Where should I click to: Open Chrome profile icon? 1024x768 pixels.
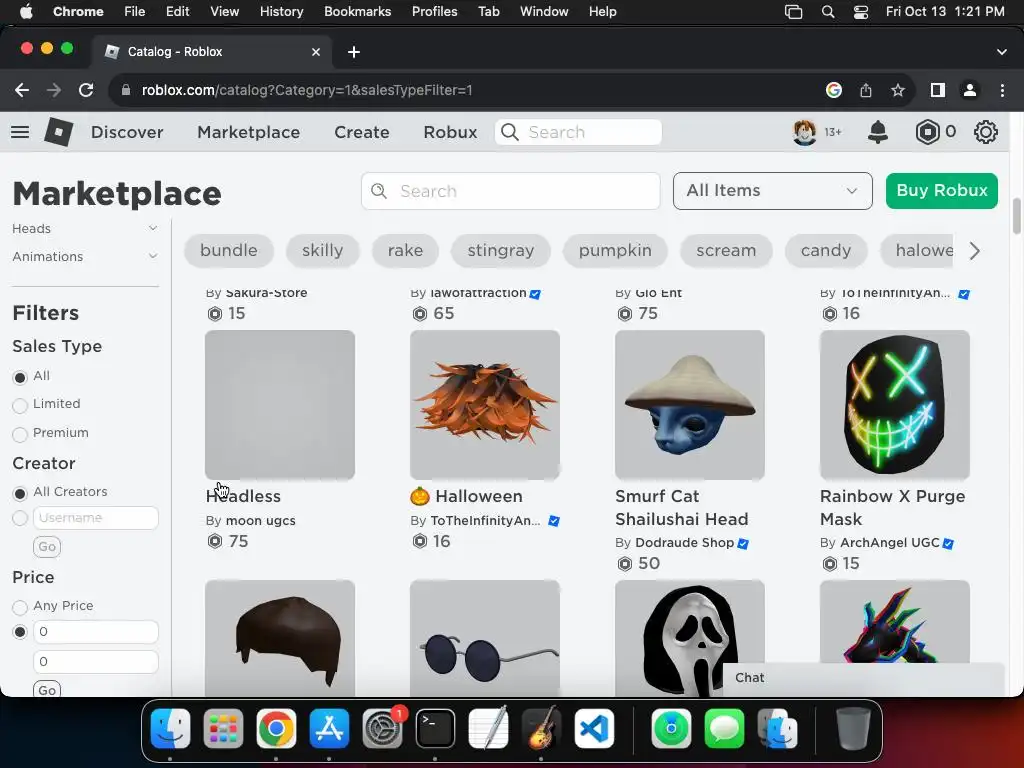click(970, 90)
